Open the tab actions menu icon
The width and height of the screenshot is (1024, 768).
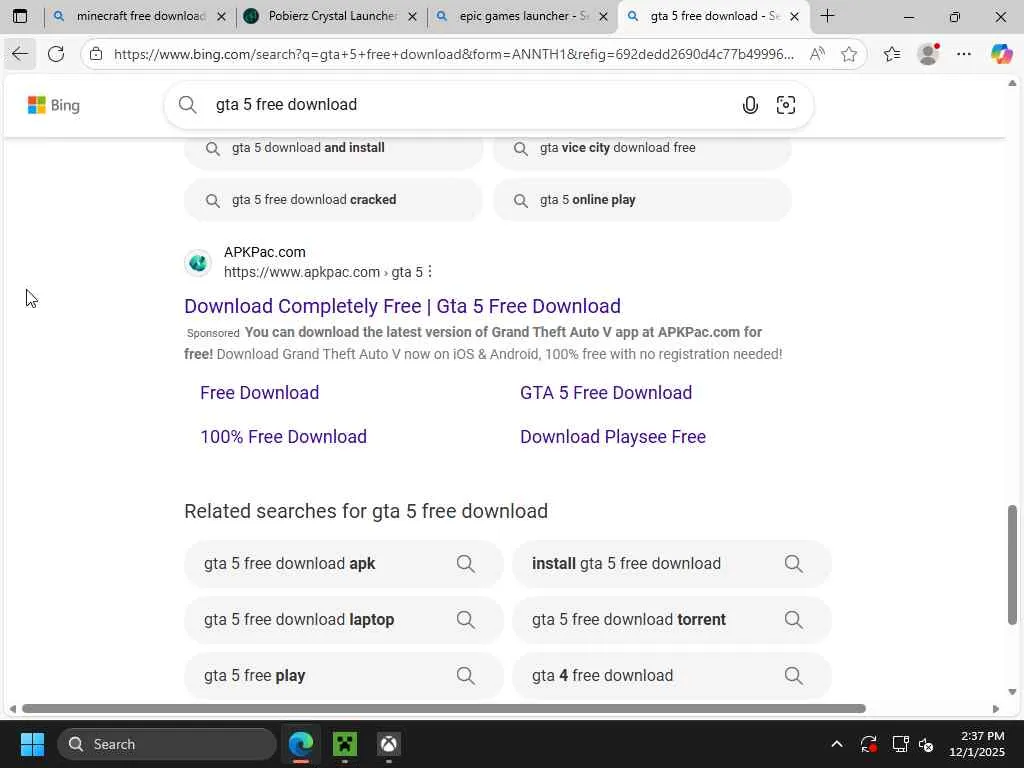[x=20, y=16]
